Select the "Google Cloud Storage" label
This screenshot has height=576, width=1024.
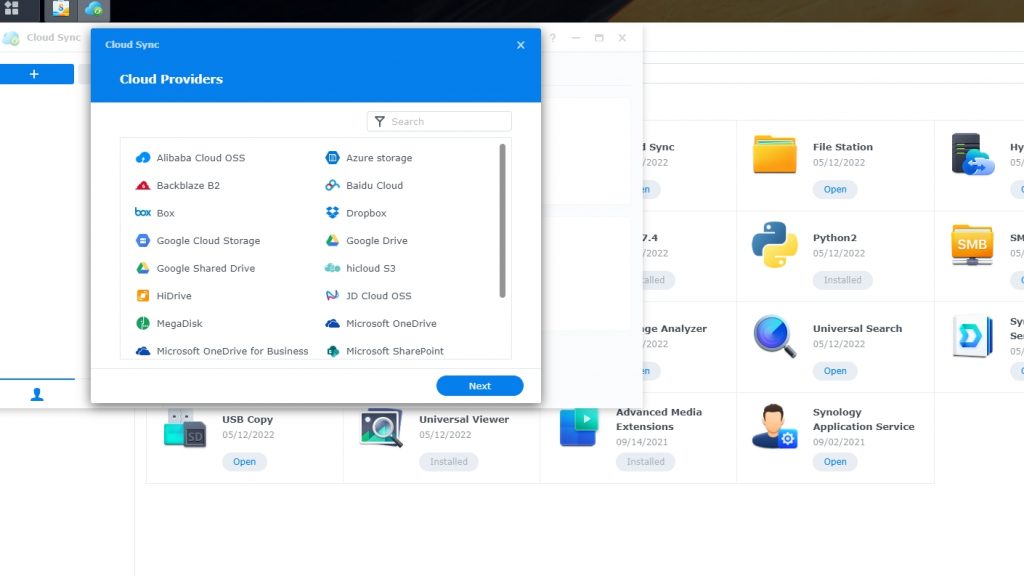click(x=208, y=240)
